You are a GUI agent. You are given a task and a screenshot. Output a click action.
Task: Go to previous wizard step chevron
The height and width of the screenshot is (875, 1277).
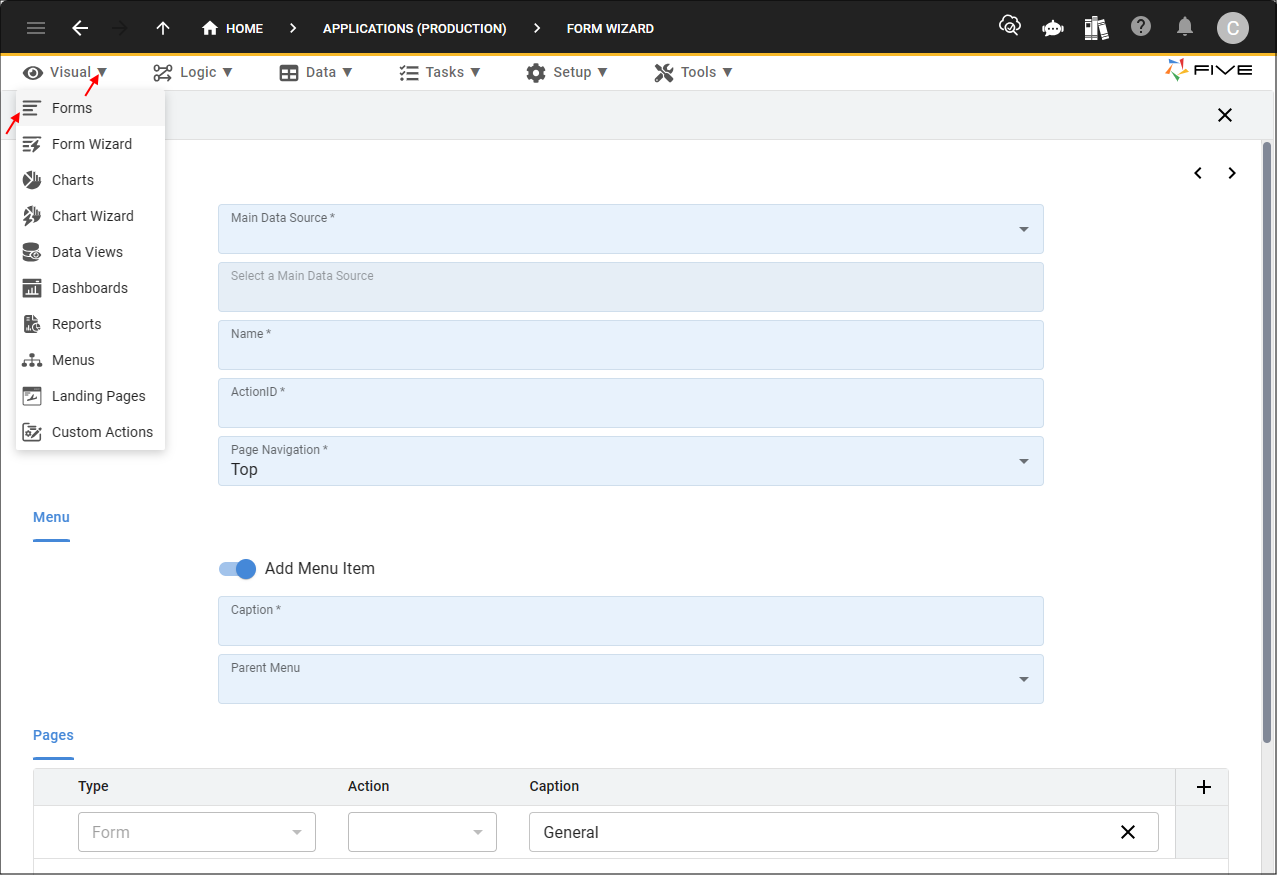coord(1198,173)
